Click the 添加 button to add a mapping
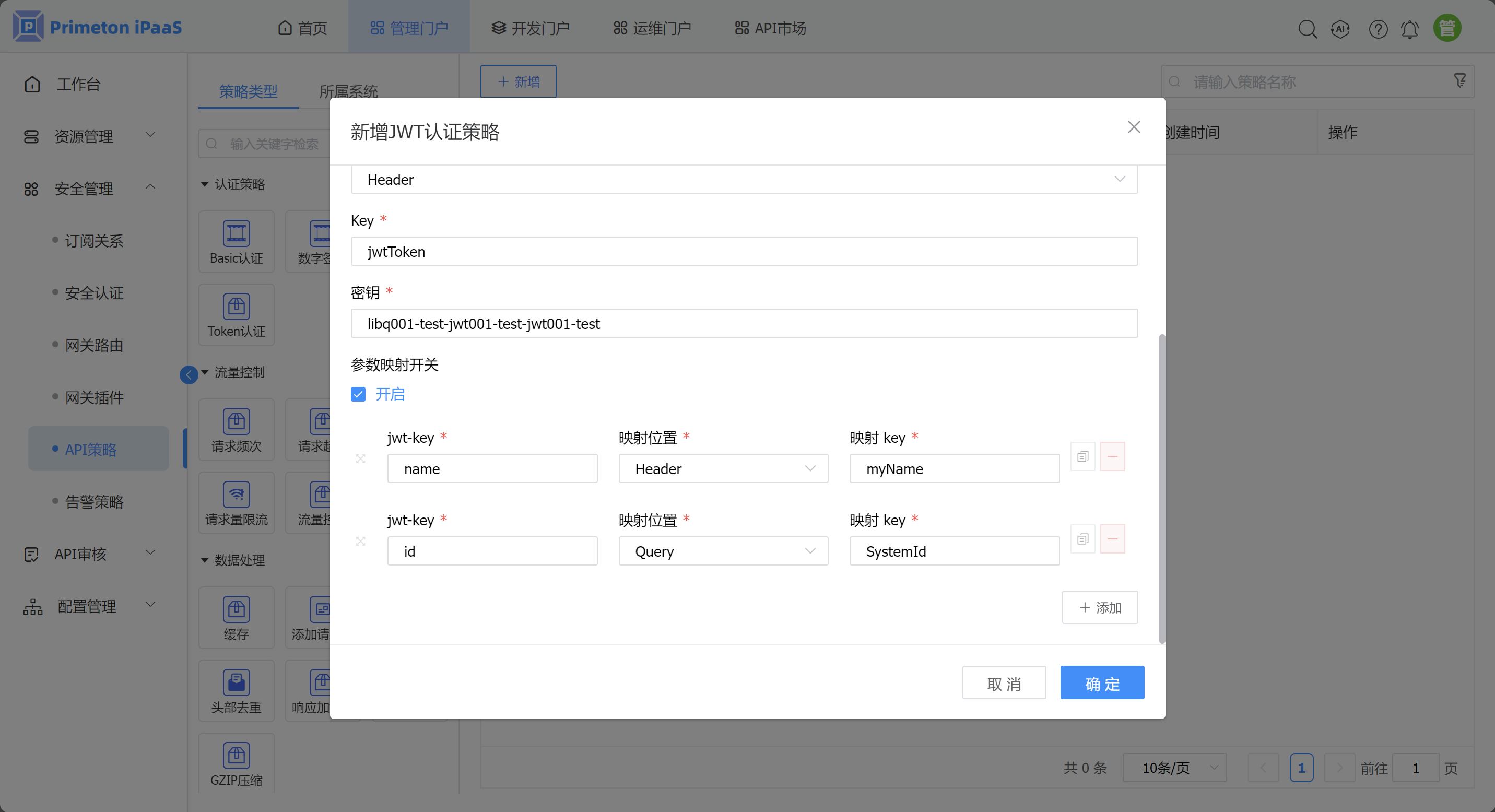Image resolution: width=1495 pixels, height=812 pixels. [x=1099, y=608]
